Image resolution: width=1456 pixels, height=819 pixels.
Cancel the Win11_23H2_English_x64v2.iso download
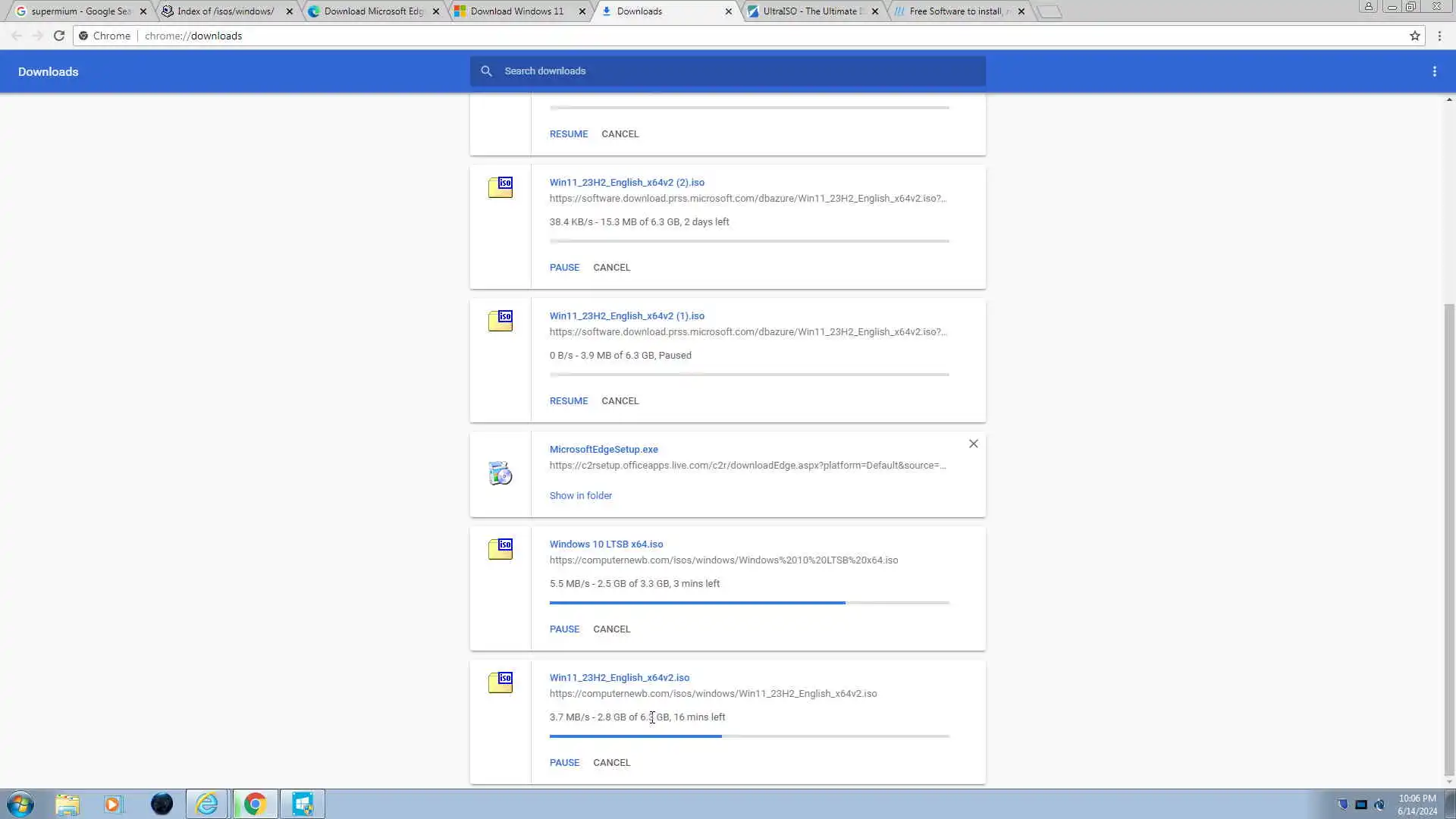(x=611, y=762)
